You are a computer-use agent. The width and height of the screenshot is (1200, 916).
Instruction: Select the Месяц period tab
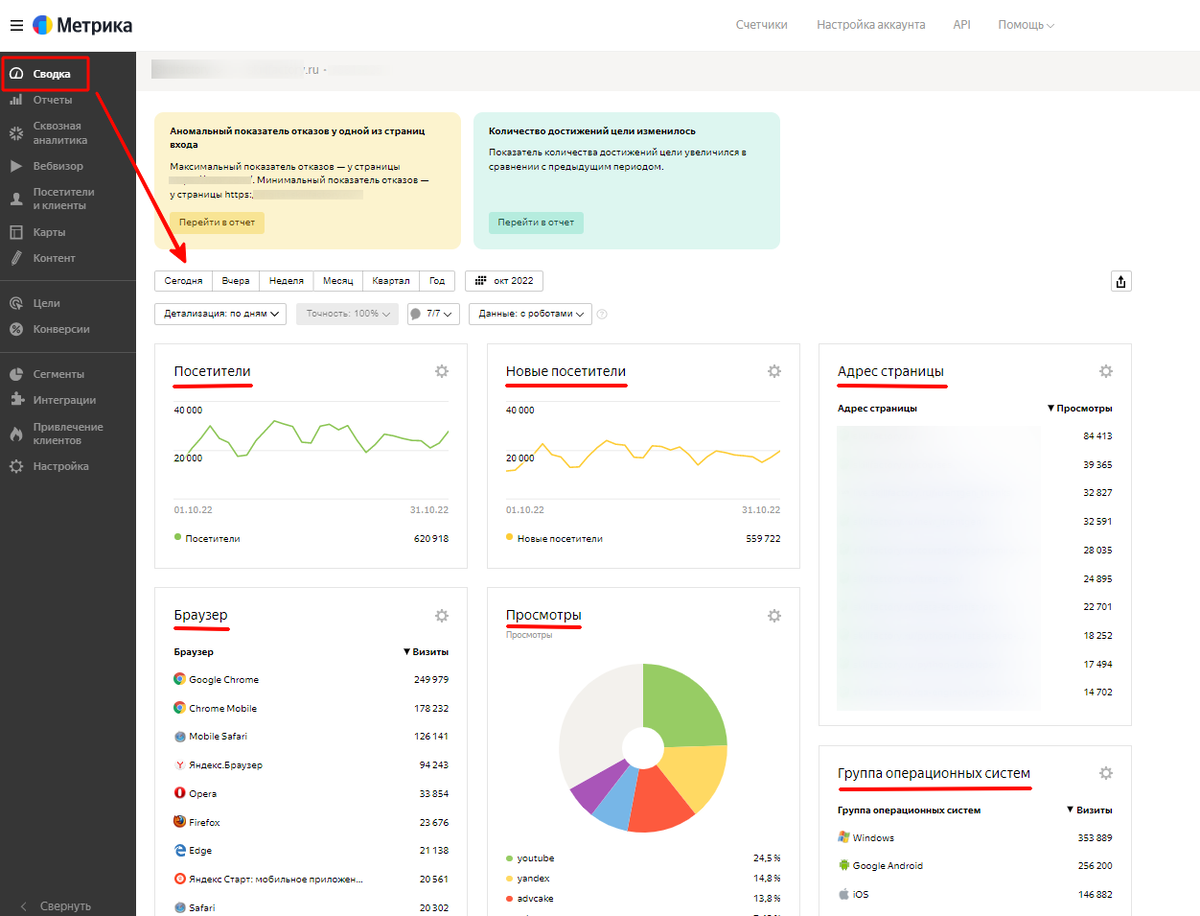338,281
